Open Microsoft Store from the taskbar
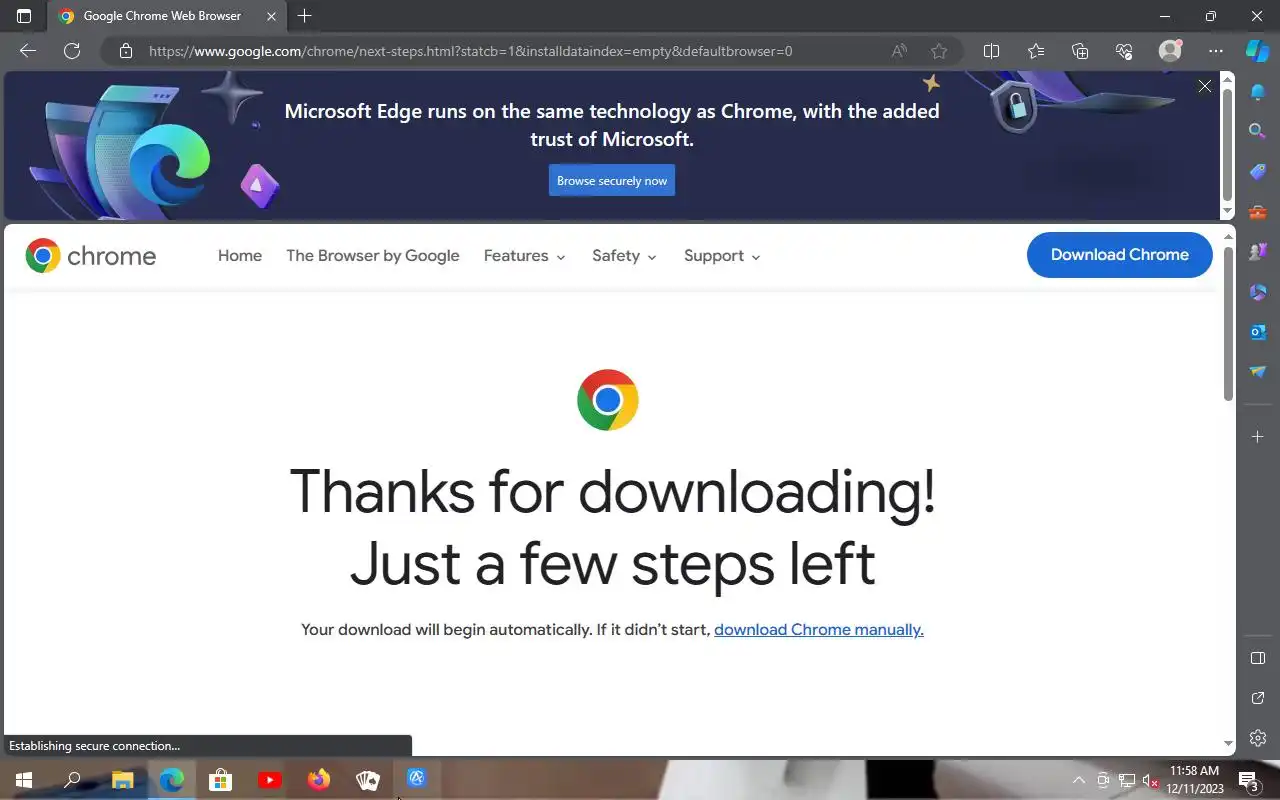 [x=220, y=780]
